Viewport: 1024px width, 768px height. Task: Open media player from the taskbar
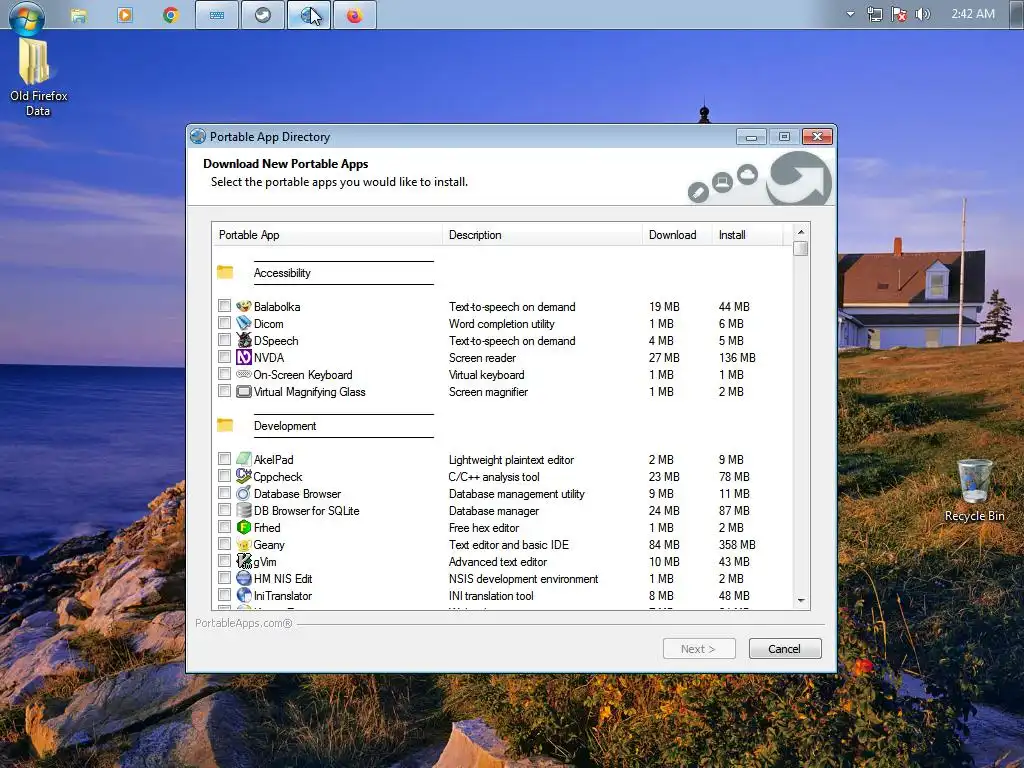(x=125, y=15)
